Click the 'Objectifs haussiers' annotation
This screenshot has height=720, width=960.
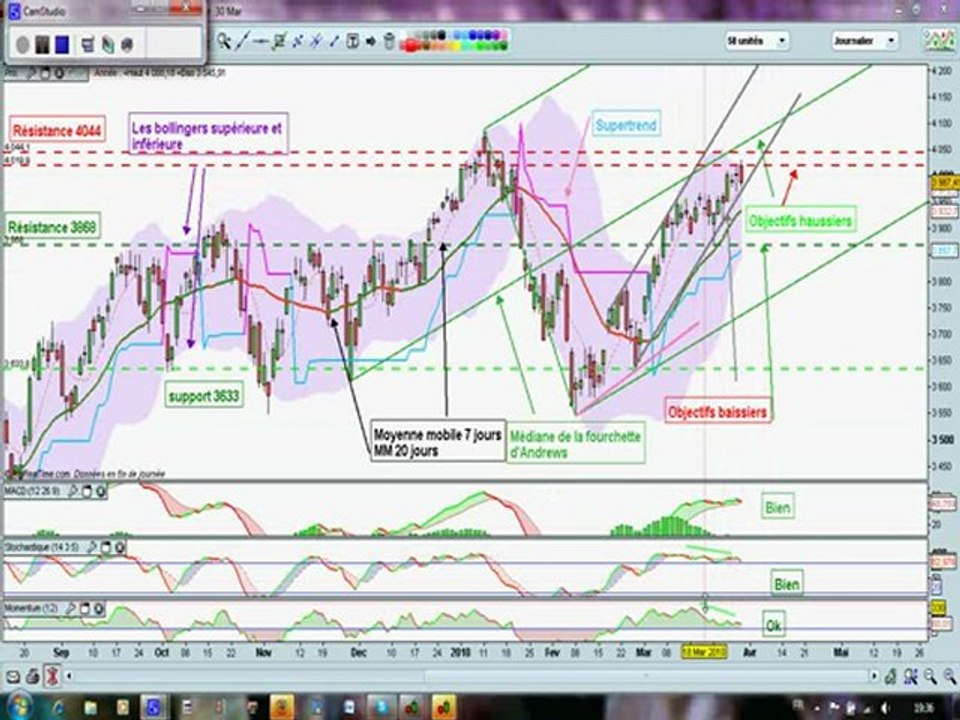[x=800, y=221]
